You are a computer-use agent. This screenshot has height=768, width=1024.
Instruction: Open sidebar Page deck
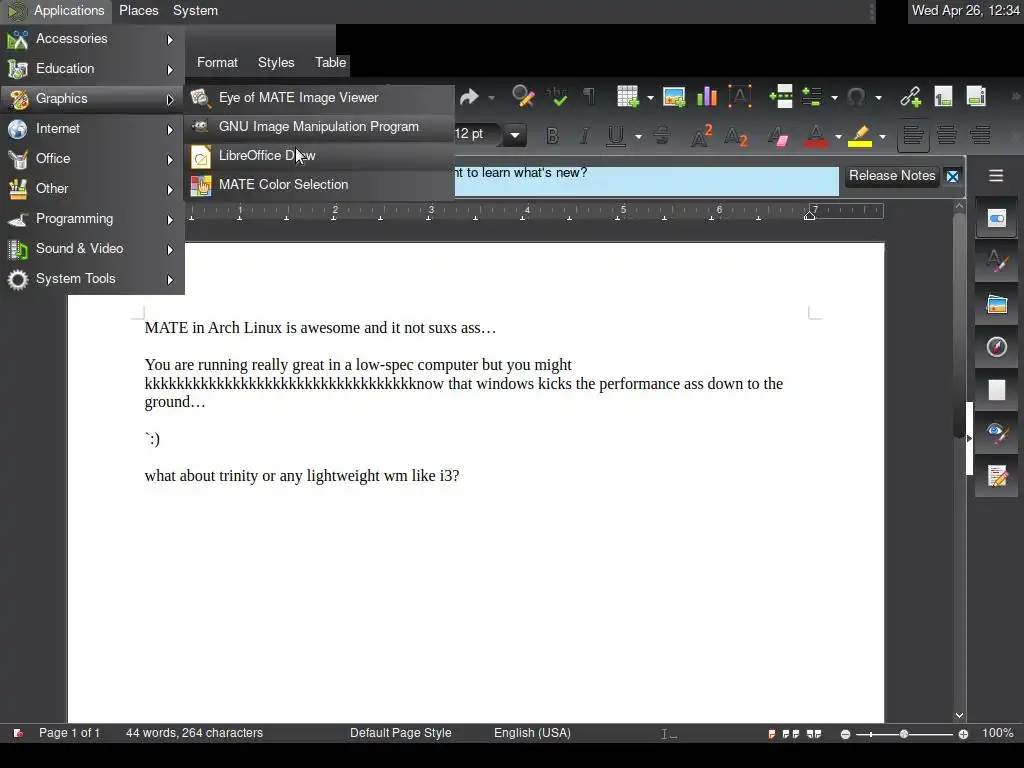click(997, 390)
